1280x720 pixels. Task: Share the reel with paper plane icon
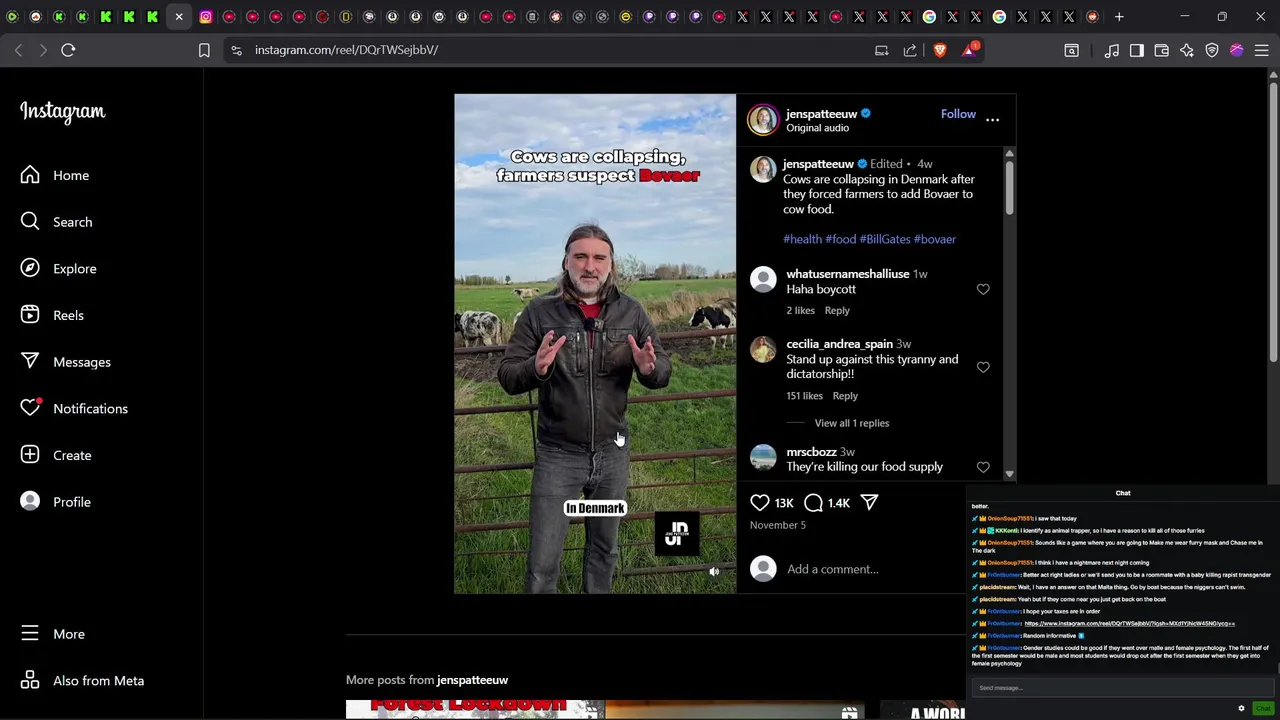[x=869, y=503]
